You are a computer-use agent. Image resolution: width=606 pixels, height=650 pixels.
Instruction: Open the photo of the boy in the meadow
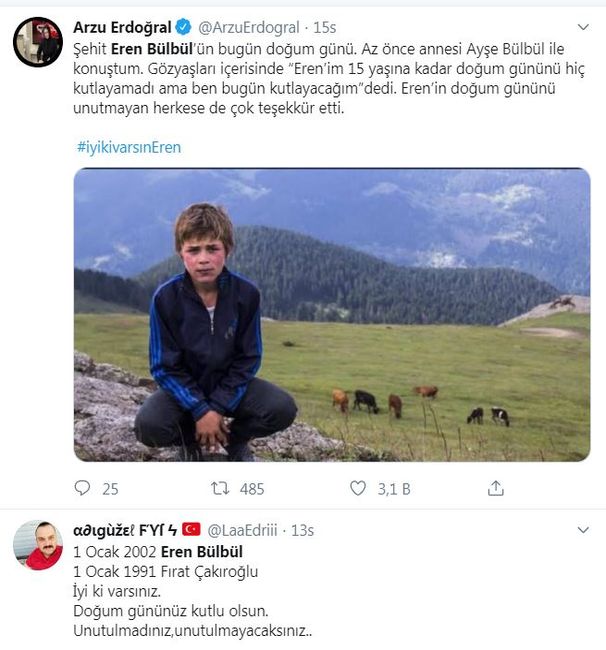pyautogui.click(x=332, y=314)
